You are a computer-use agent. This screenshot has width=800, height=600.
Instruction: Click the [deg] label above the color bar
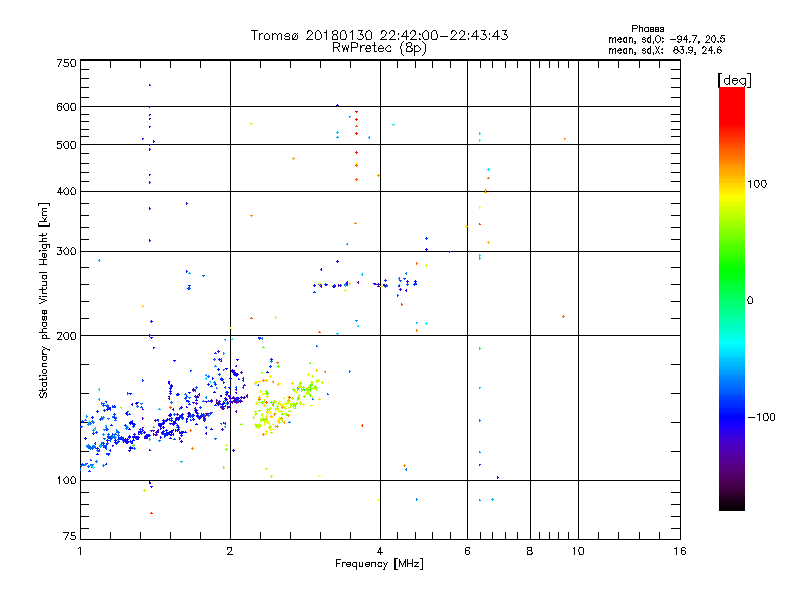[734, 80]
